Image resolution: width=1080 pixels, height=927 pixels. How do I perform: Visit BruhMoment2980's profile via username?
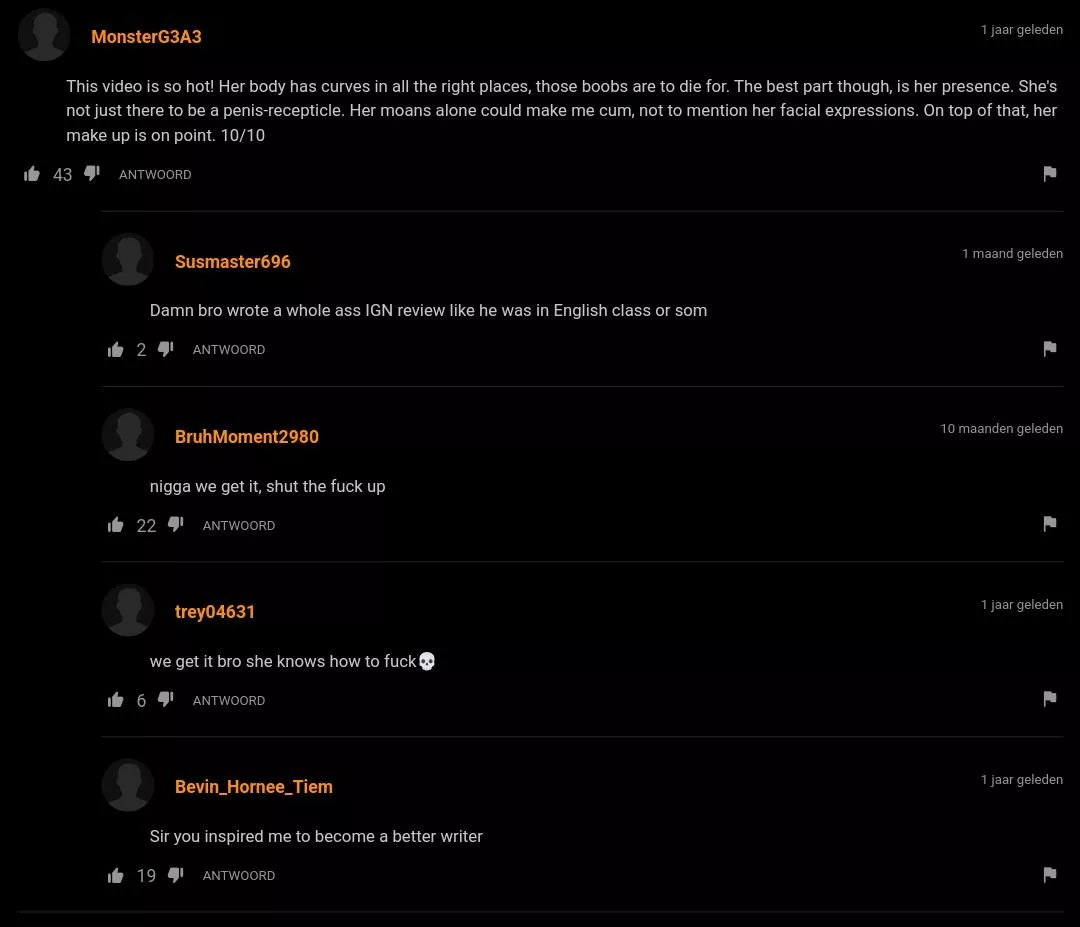point(246,437)
